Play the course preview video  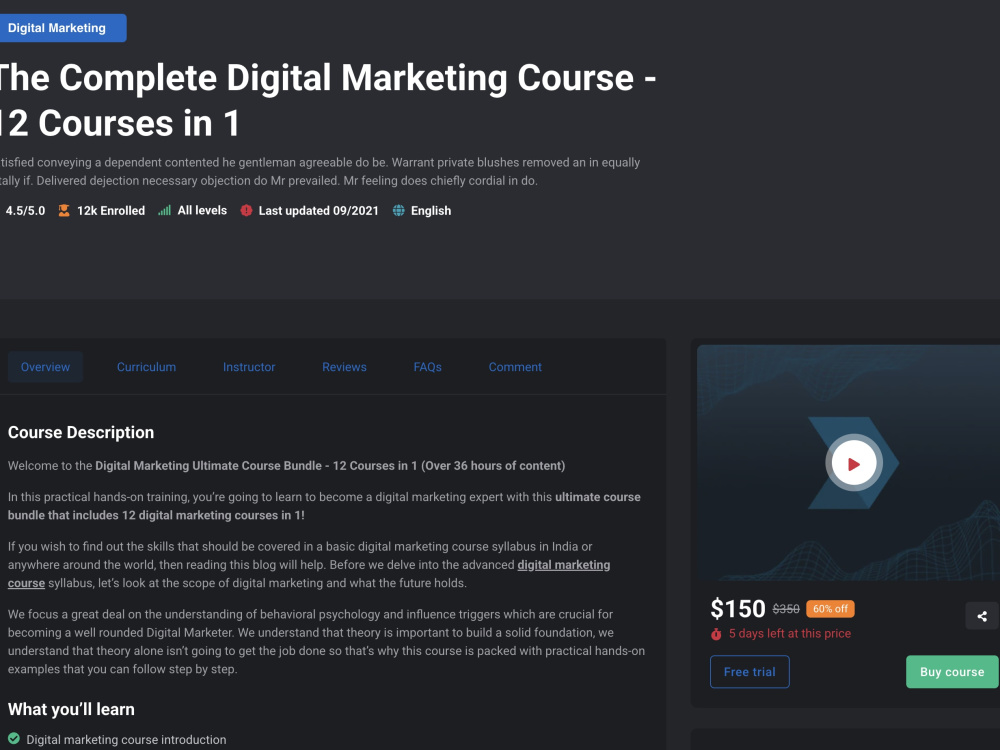click(853, 464)
